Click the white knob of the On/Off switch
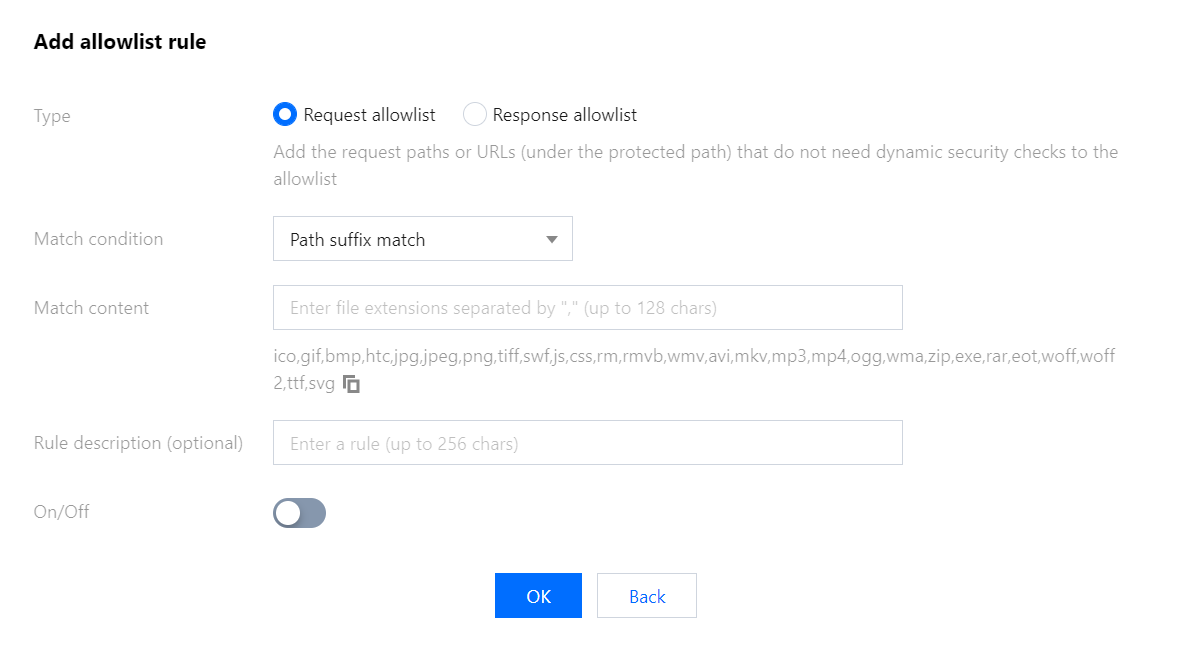 click(x=288, y=513)
